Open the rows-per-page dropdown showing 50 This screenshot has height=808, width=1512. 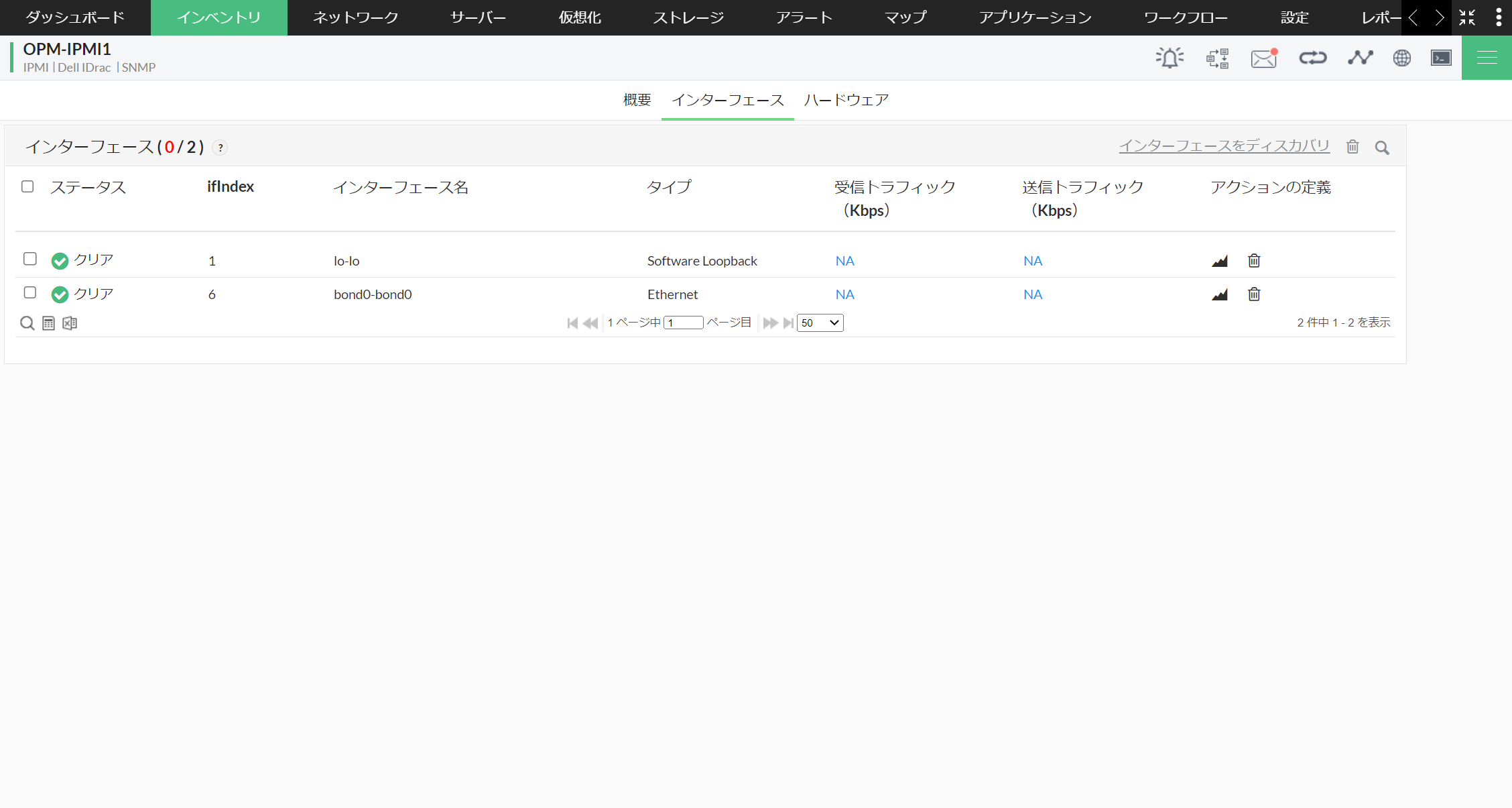820,323
